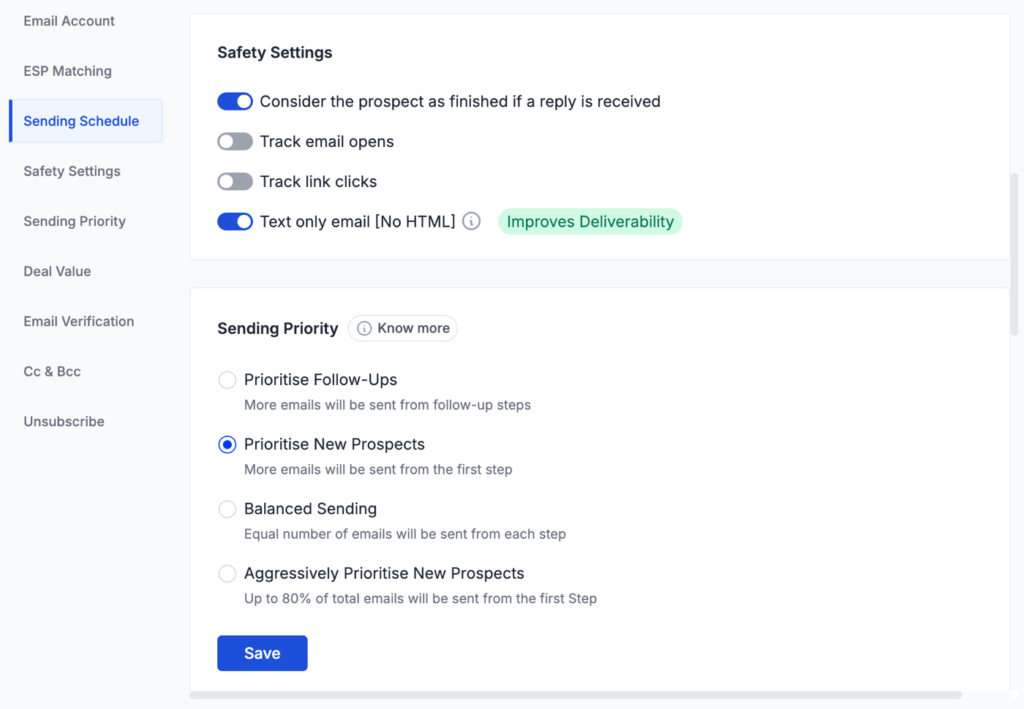The height and width of the screenshot is (709, 1024).
Task: Go to Cc & Bcc settings
Action: (x=52, y=371)
